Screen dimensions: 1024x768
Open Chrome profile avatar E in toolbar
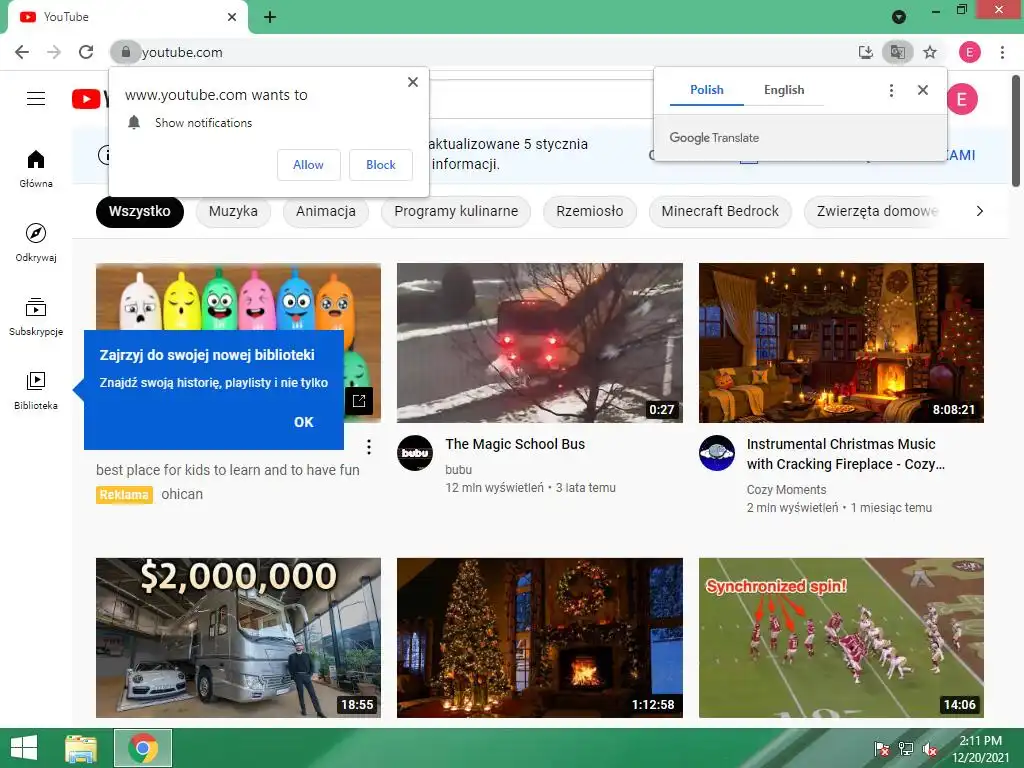(x=969, y=52)
